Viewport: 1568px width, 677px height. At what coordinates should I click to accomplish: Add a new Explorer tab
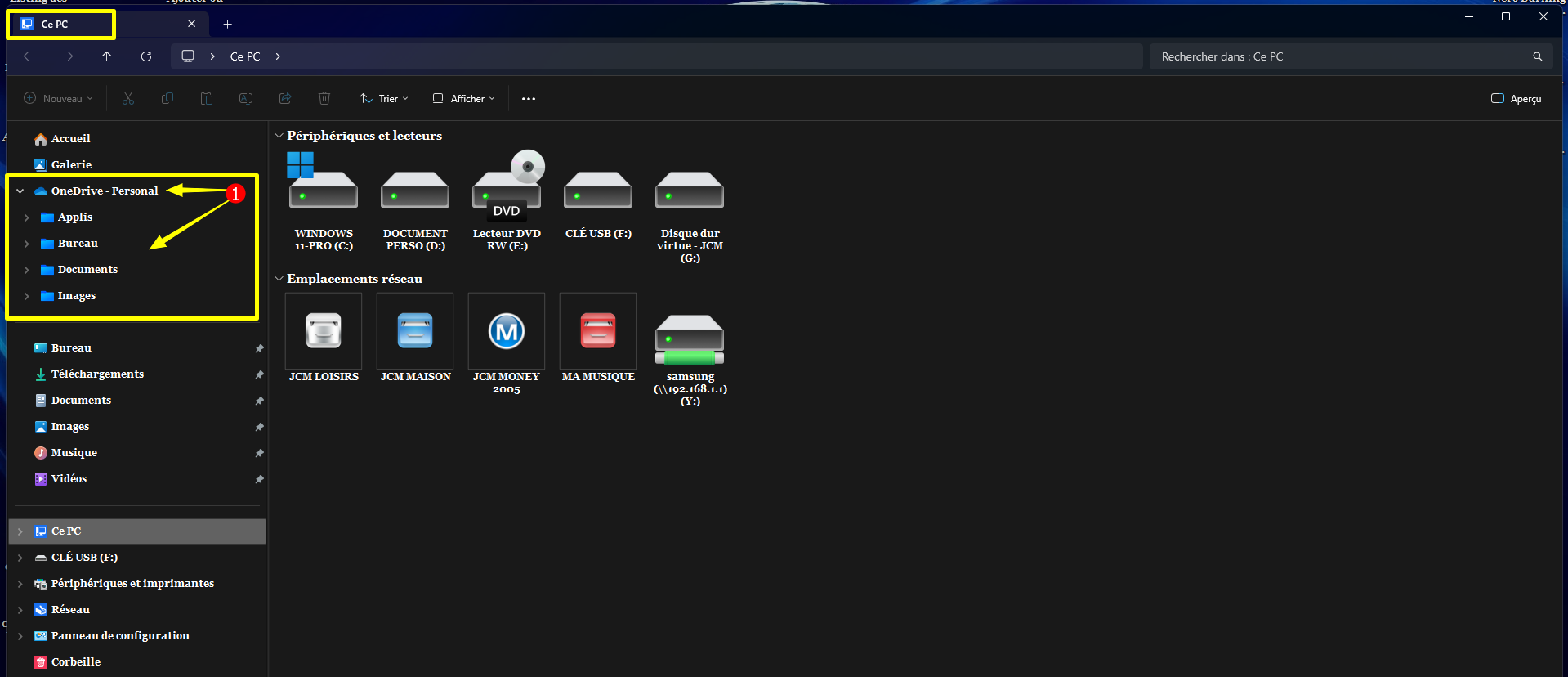[x=228, y=24]
